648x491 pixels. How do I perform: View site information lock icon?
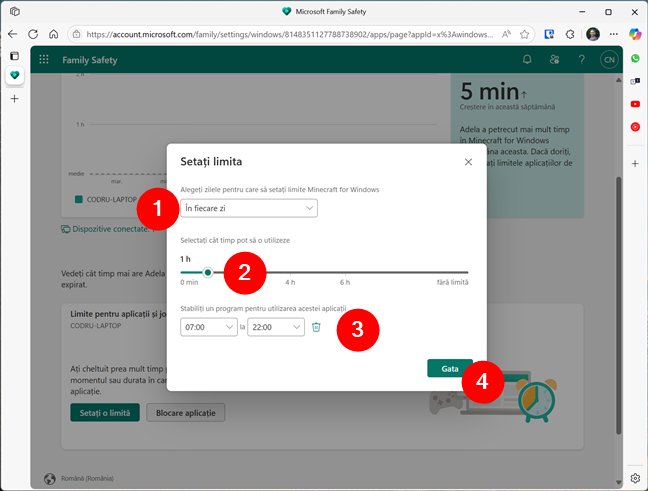click(76, 35)
